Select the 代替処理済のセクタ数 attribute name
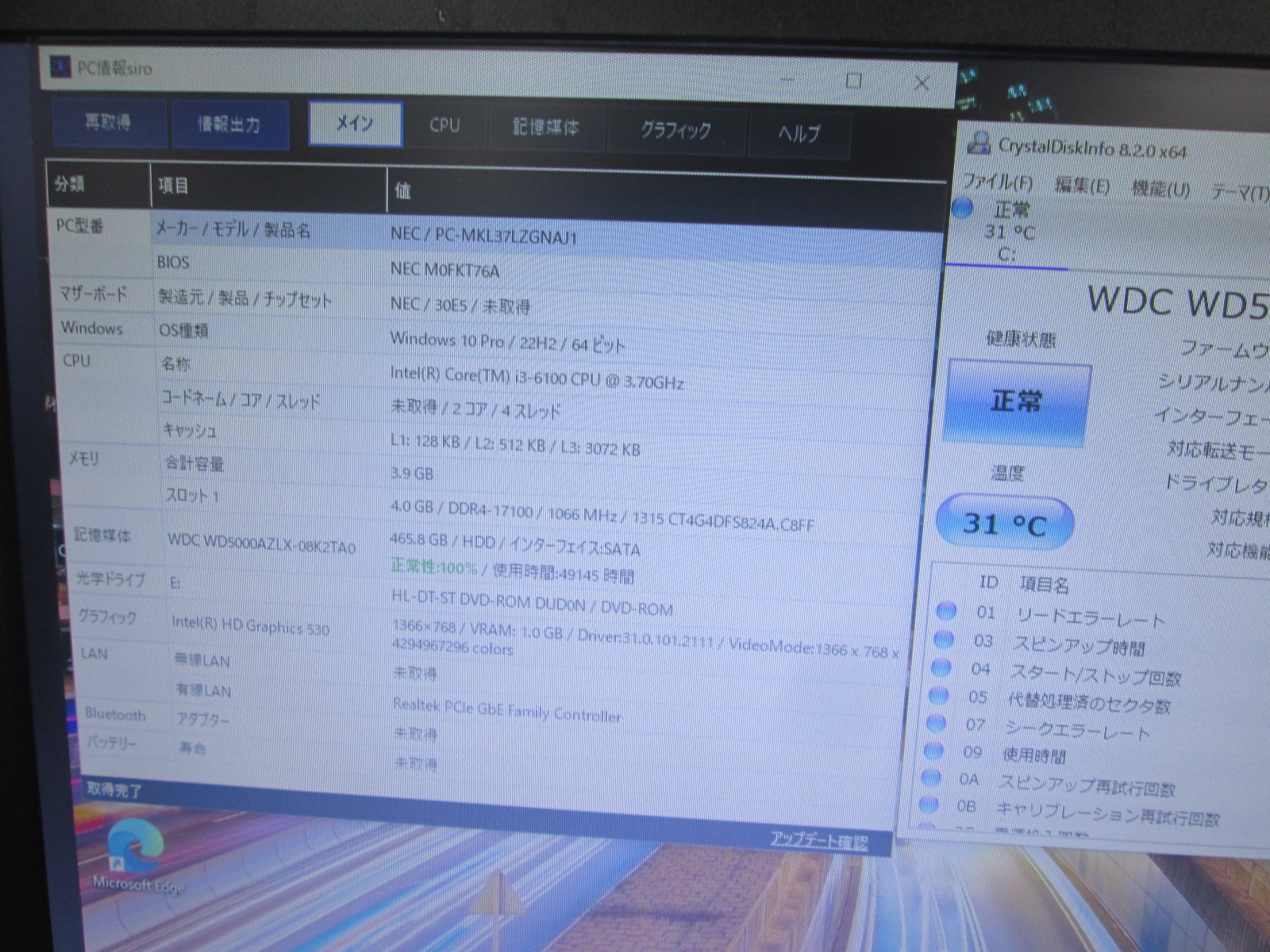Screen dimensions: 1270x952 (x=1089, y=702)
